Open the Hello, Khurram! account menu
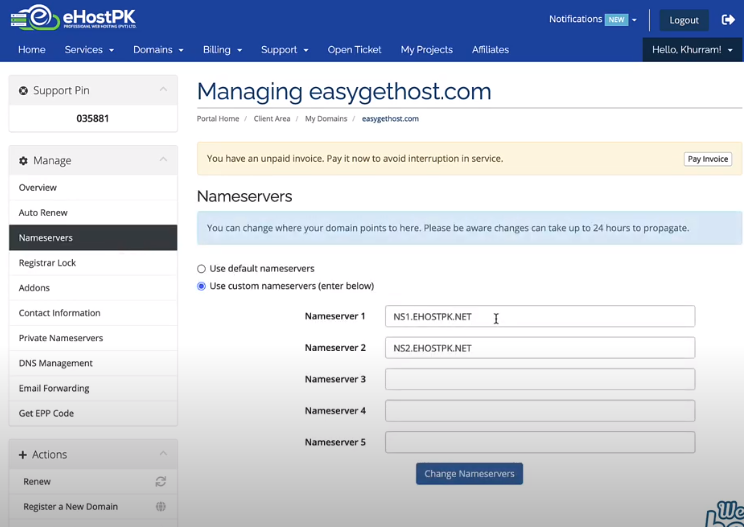 [x=692, y=49]
